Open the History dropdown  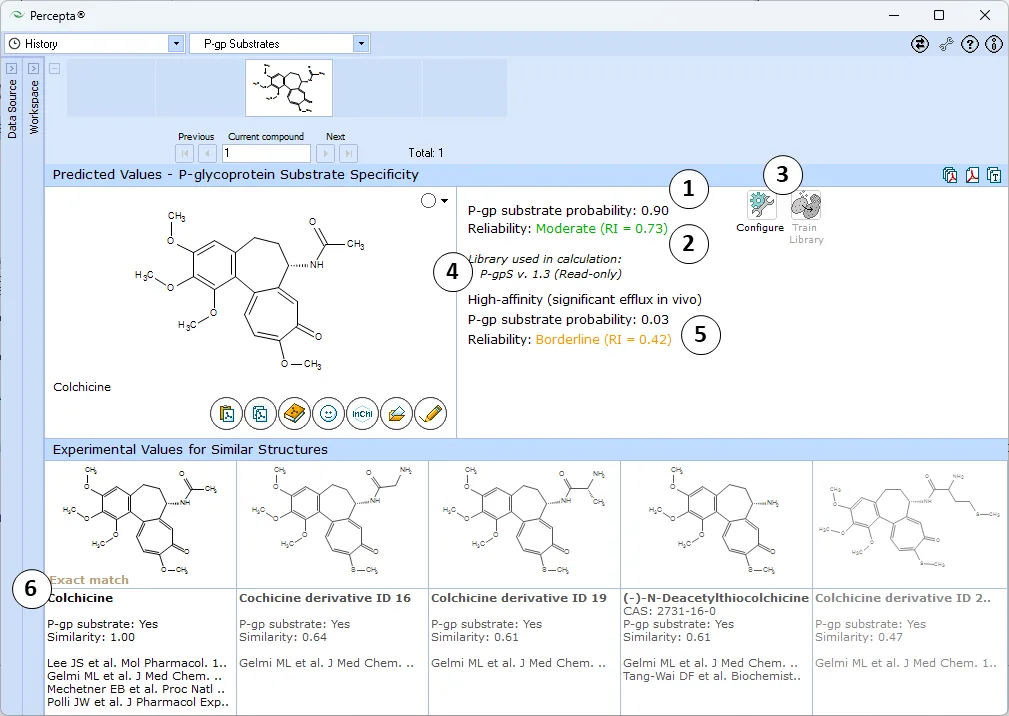coord(95,44)
